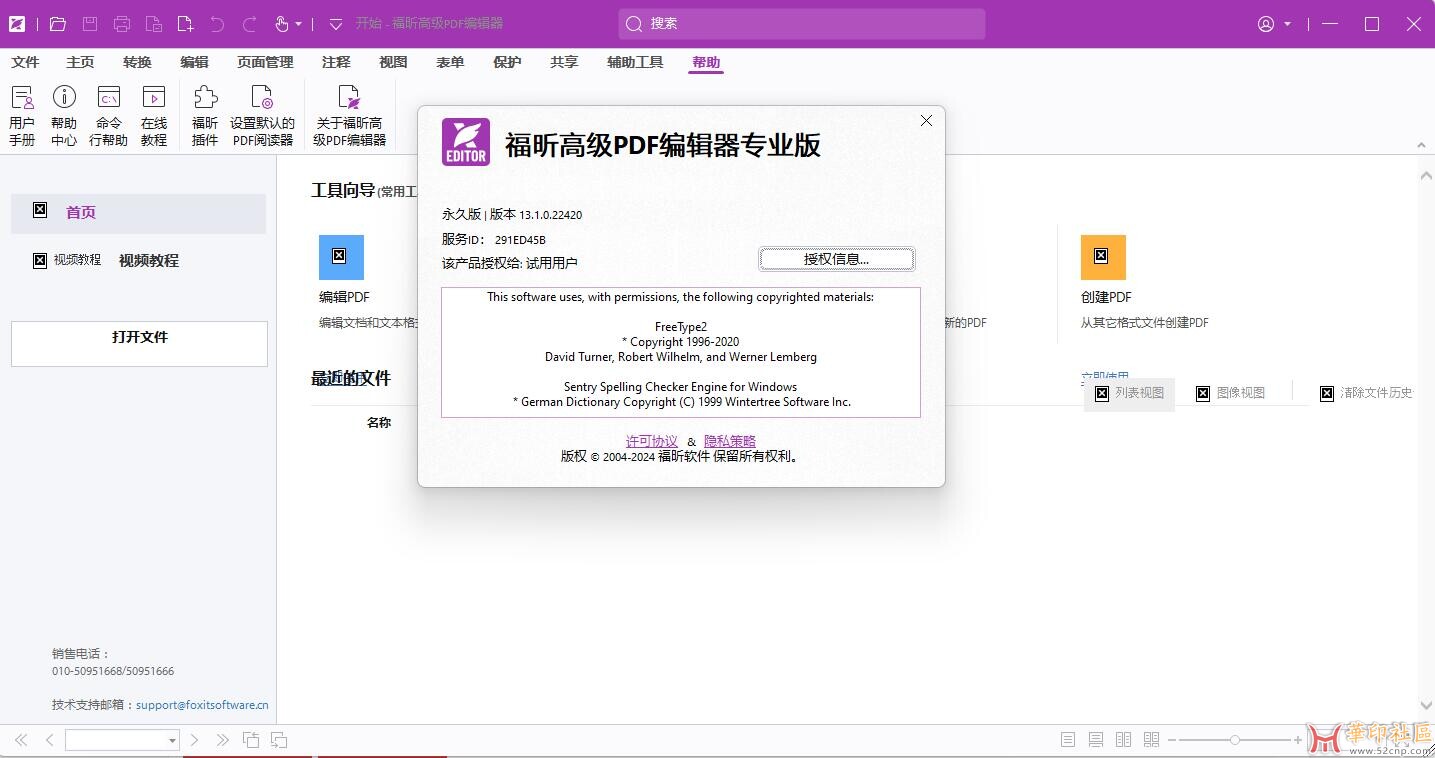The width and height of the screenshot is (1435, 758).
Task: Switch to the Convert (转换) tab
Action: tap(137, 62)
